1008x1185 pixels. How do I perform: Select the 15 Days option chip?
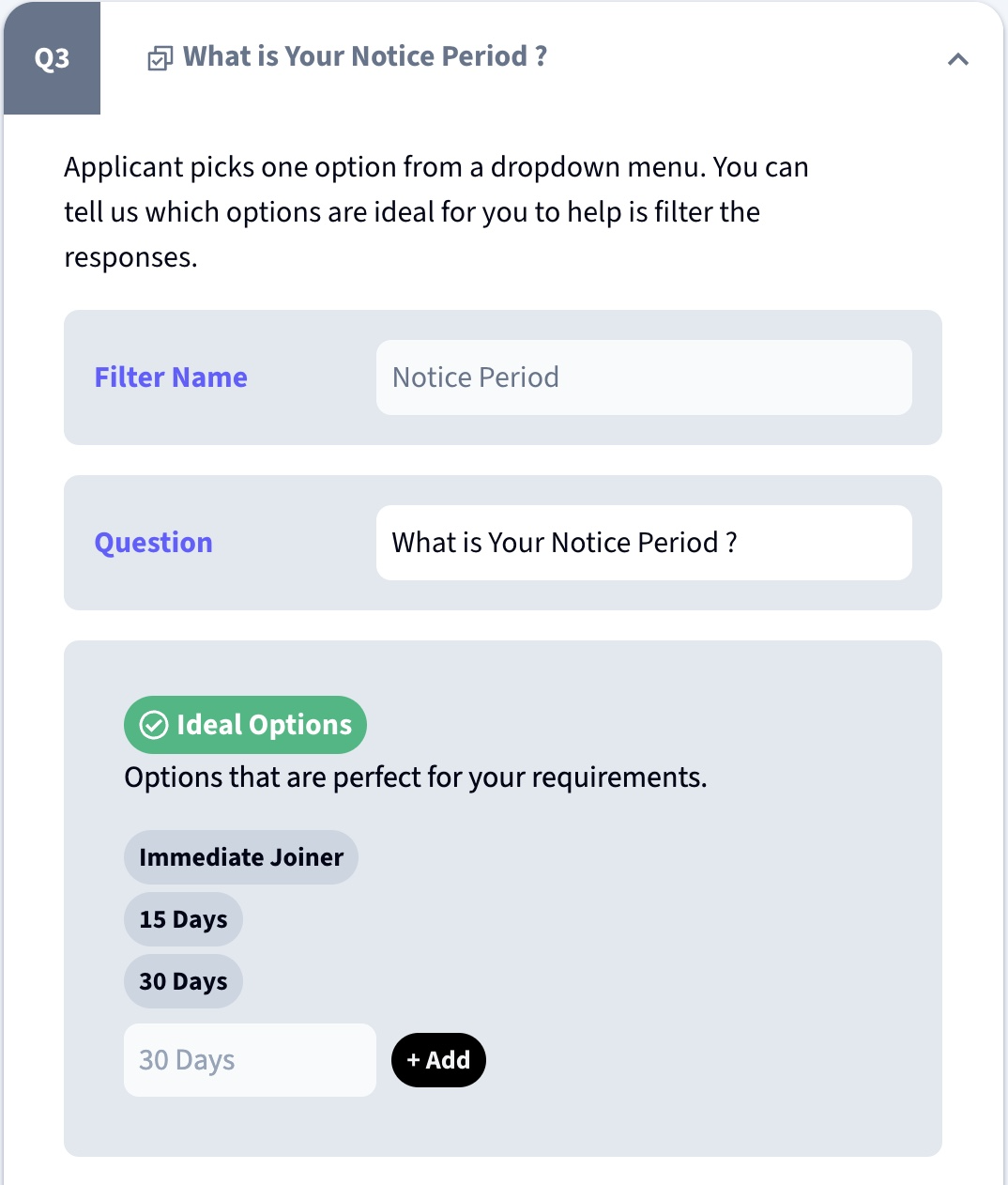click(183, 919)
